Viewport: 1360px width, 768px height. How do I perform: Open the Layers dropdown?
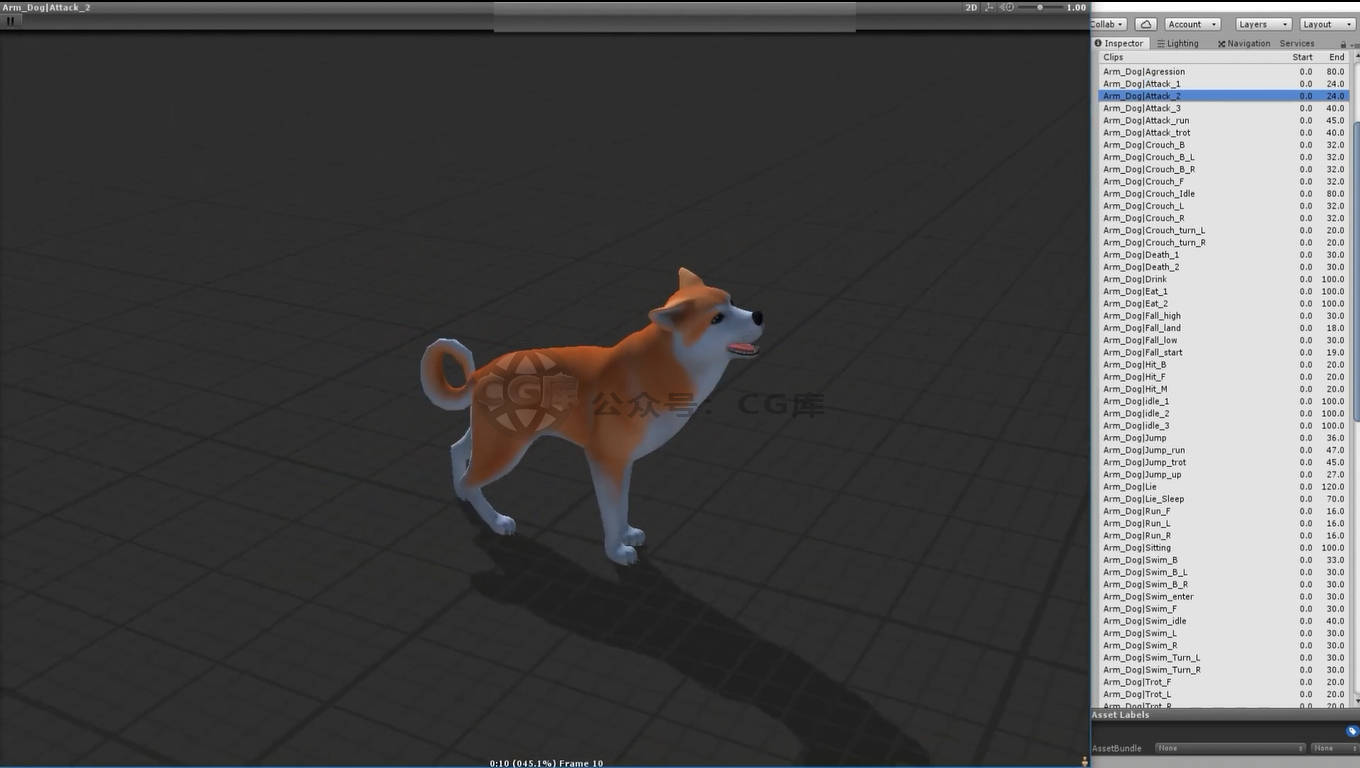click(x=1263, y=24)
